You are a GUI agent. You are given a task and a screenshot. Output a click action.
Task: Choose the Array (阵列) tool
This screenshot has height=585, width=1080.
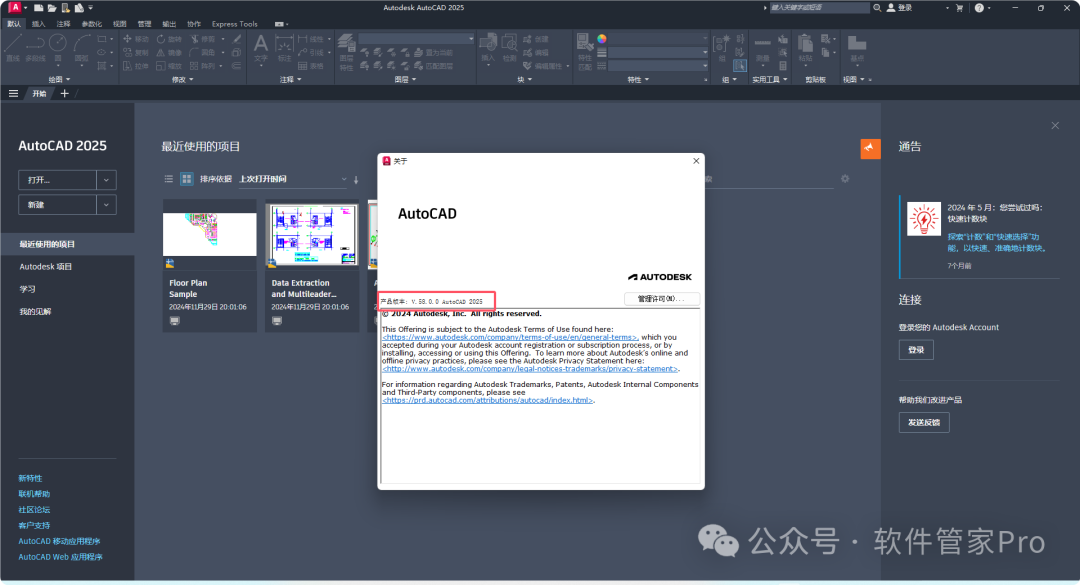(203, 66)
